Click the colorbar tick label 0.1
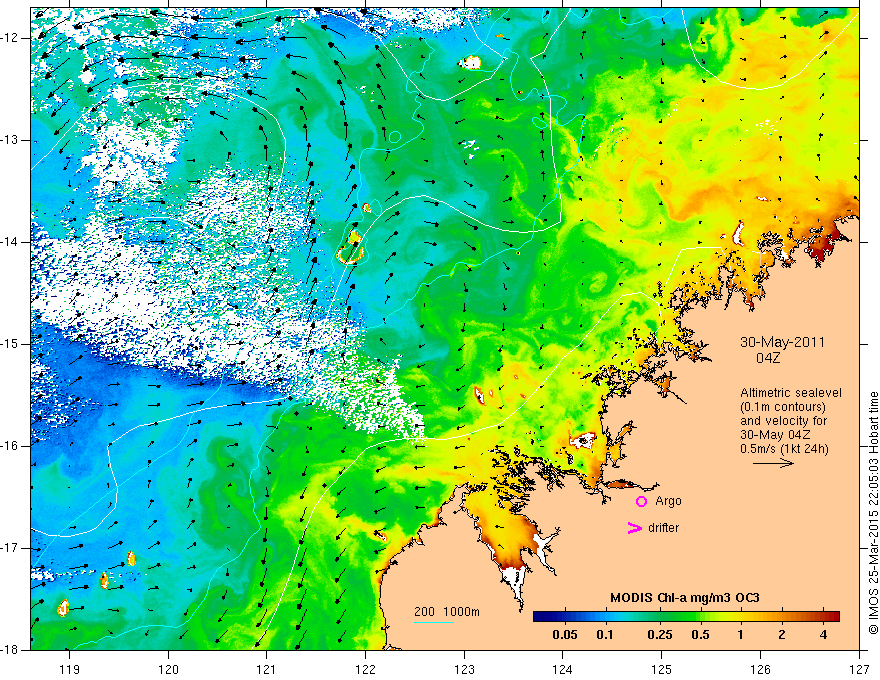 point(604,635)
